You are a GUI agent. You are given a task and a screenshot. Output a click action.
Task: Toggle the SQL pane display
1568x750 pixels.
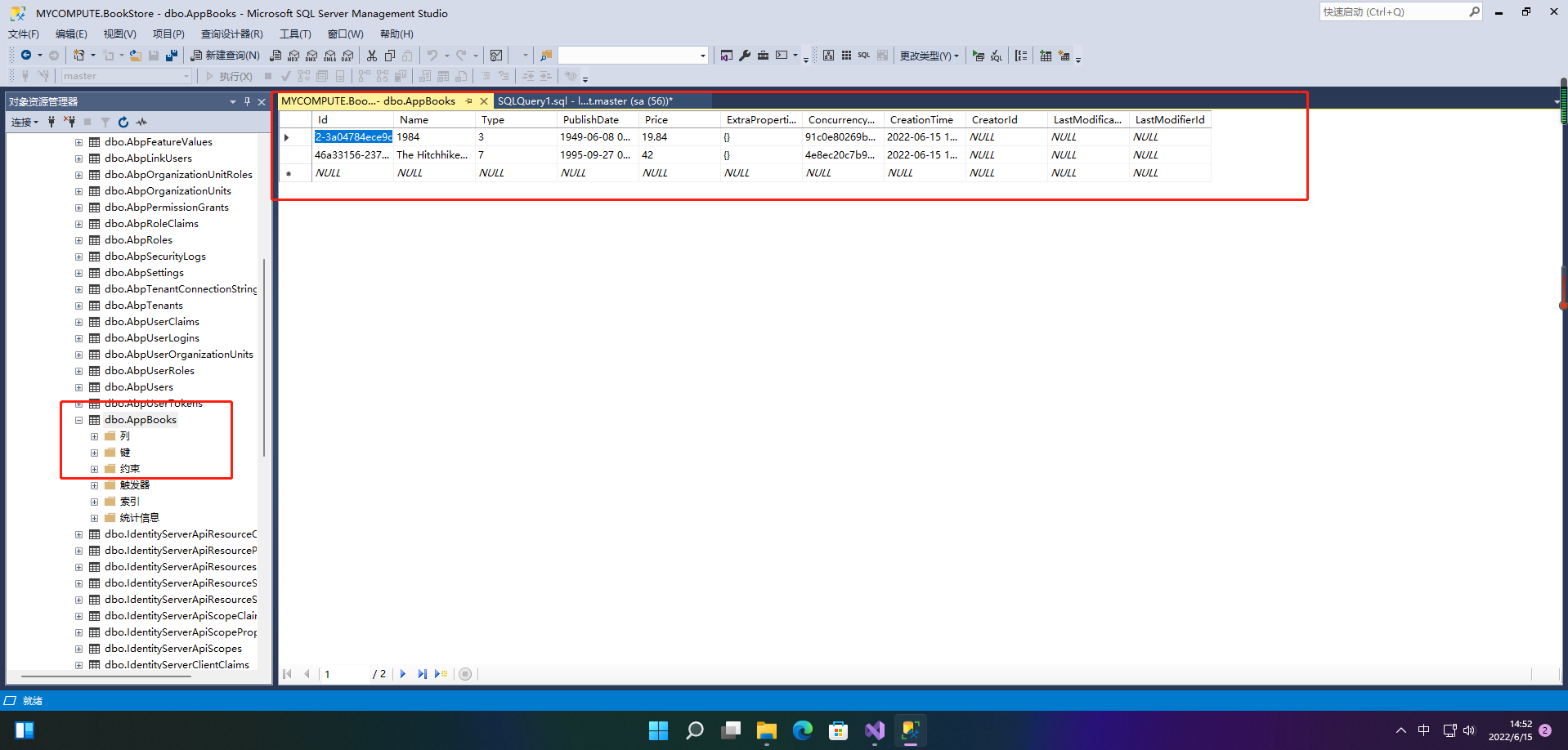[x=864, y=56]
